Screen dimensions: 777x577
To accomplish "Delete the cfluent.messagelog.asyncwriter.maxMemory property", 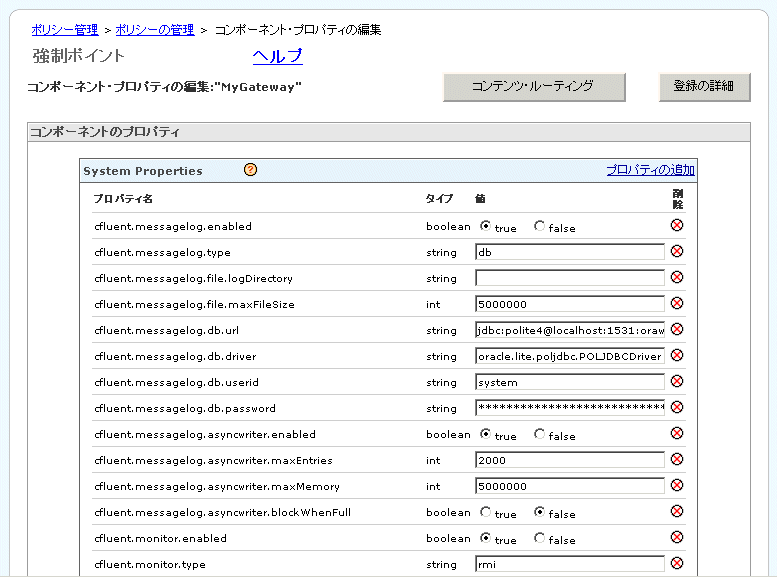I will click(677, 485).
